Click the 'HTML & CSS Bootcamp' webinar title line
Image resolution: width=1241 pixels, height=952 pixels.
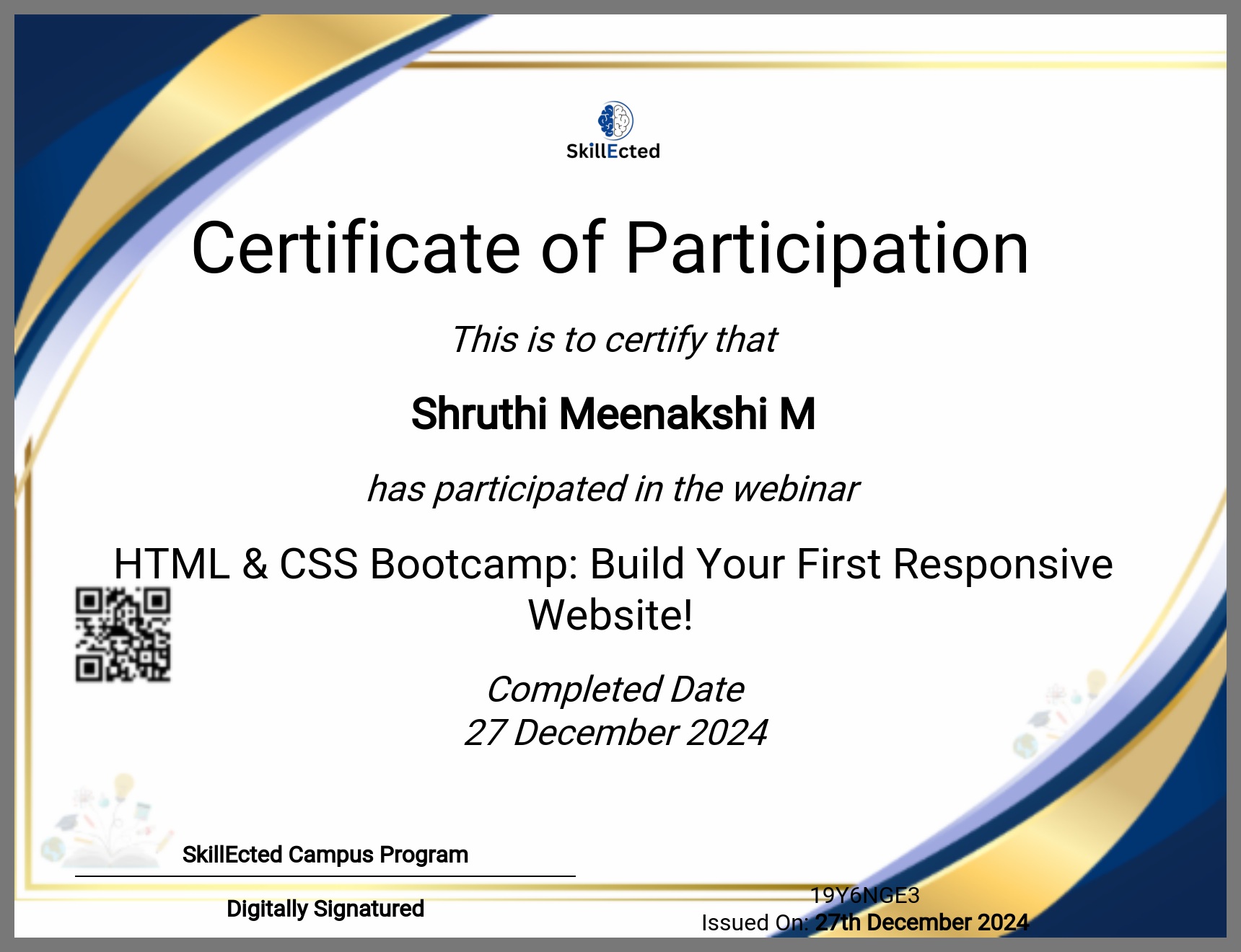613,564
